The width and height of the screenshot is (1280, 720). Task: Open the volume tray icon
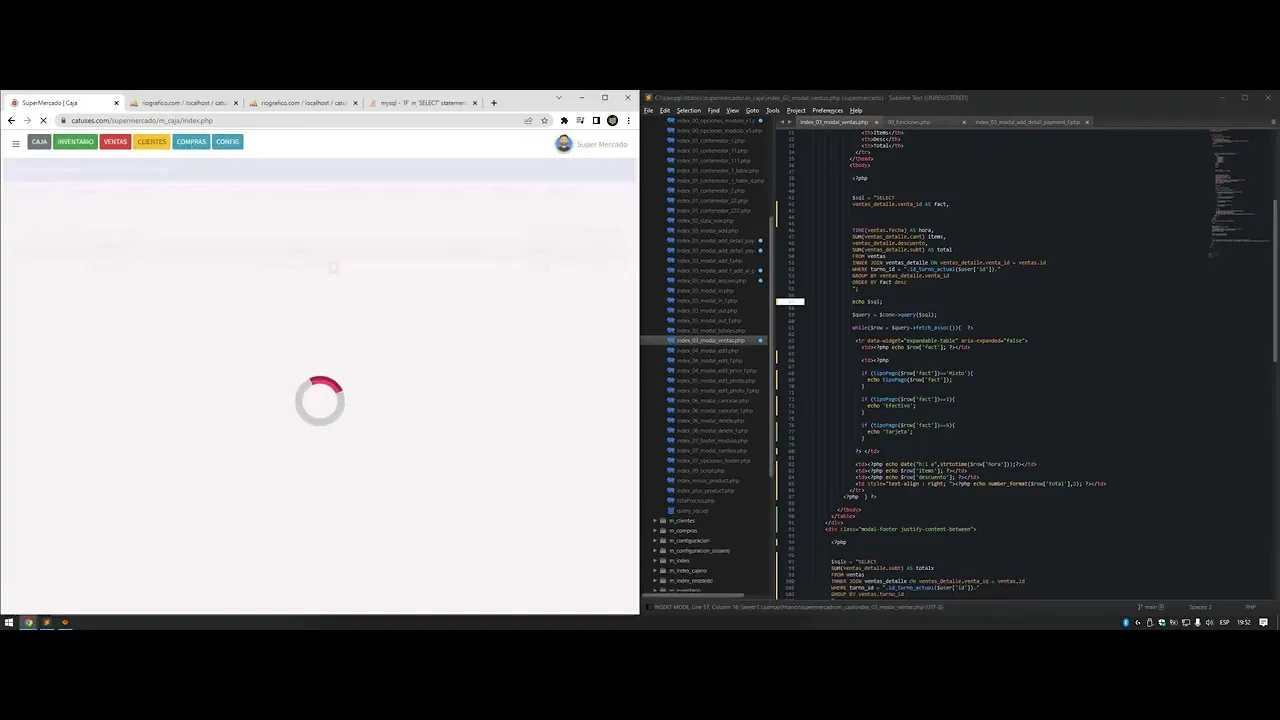click(1210, 622)
